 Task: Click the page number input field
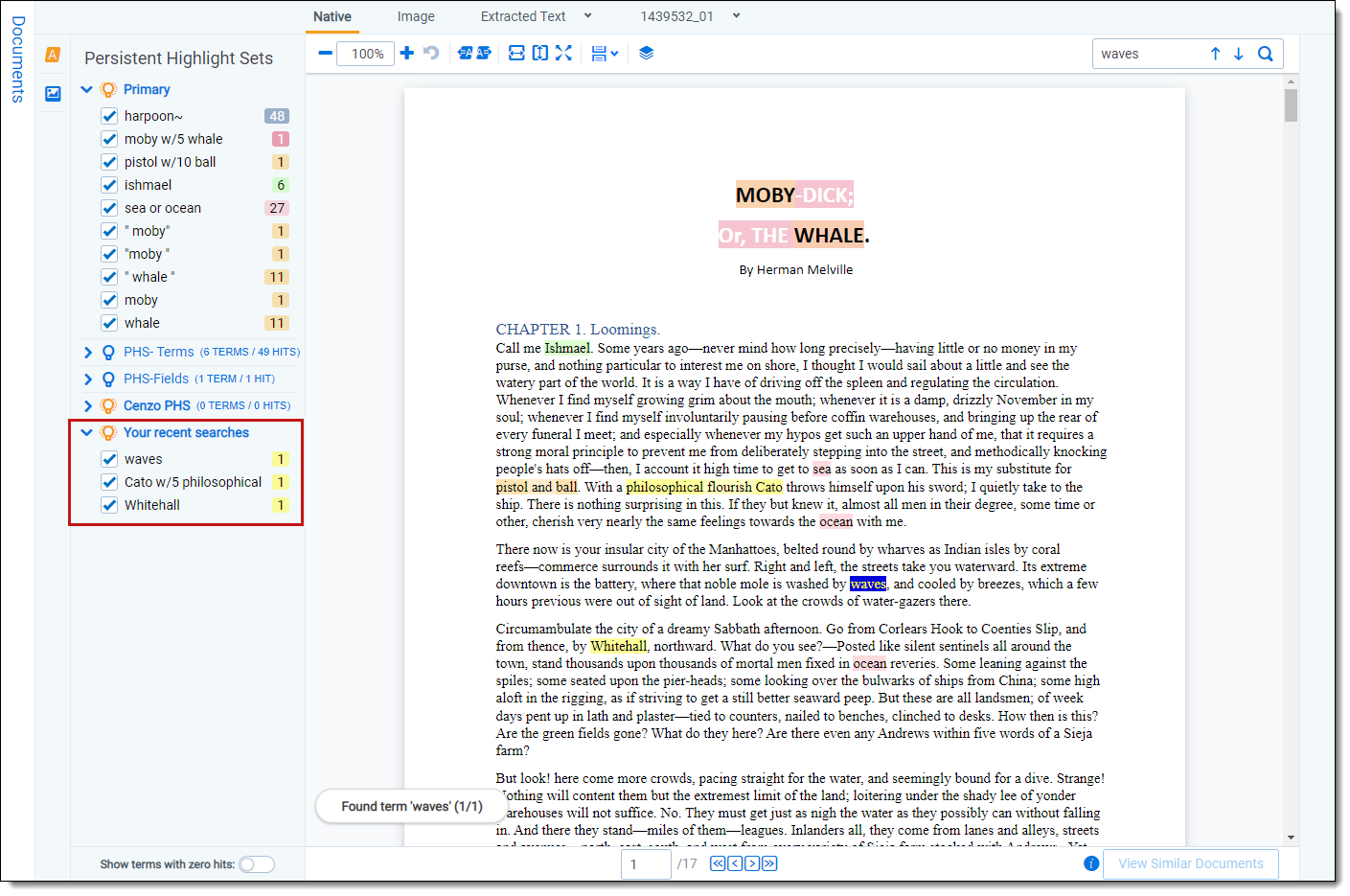tap(645, 864)
